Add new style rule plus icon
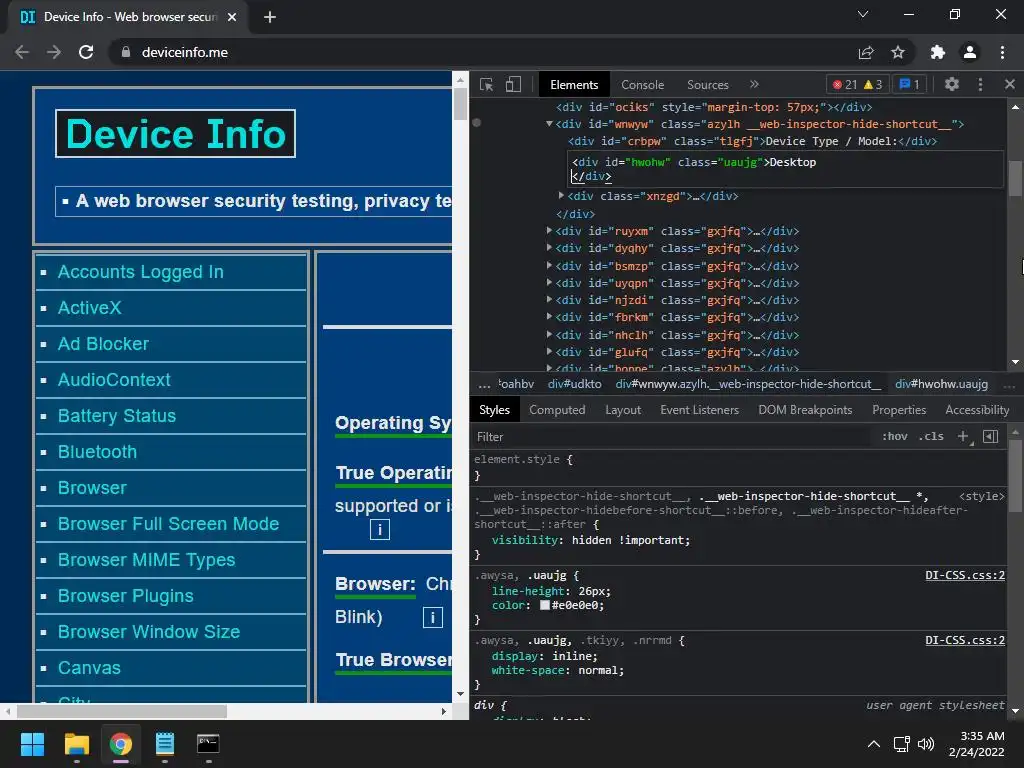Viewport: 1024px width, 768px height. [x=963, y=436]
